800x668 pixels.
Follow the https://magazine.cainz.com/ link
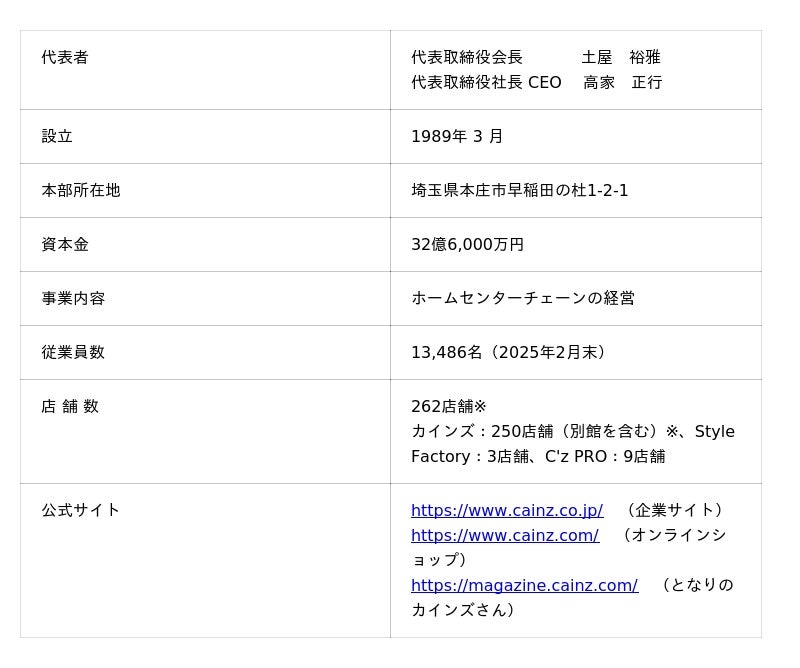coord(524,585)
